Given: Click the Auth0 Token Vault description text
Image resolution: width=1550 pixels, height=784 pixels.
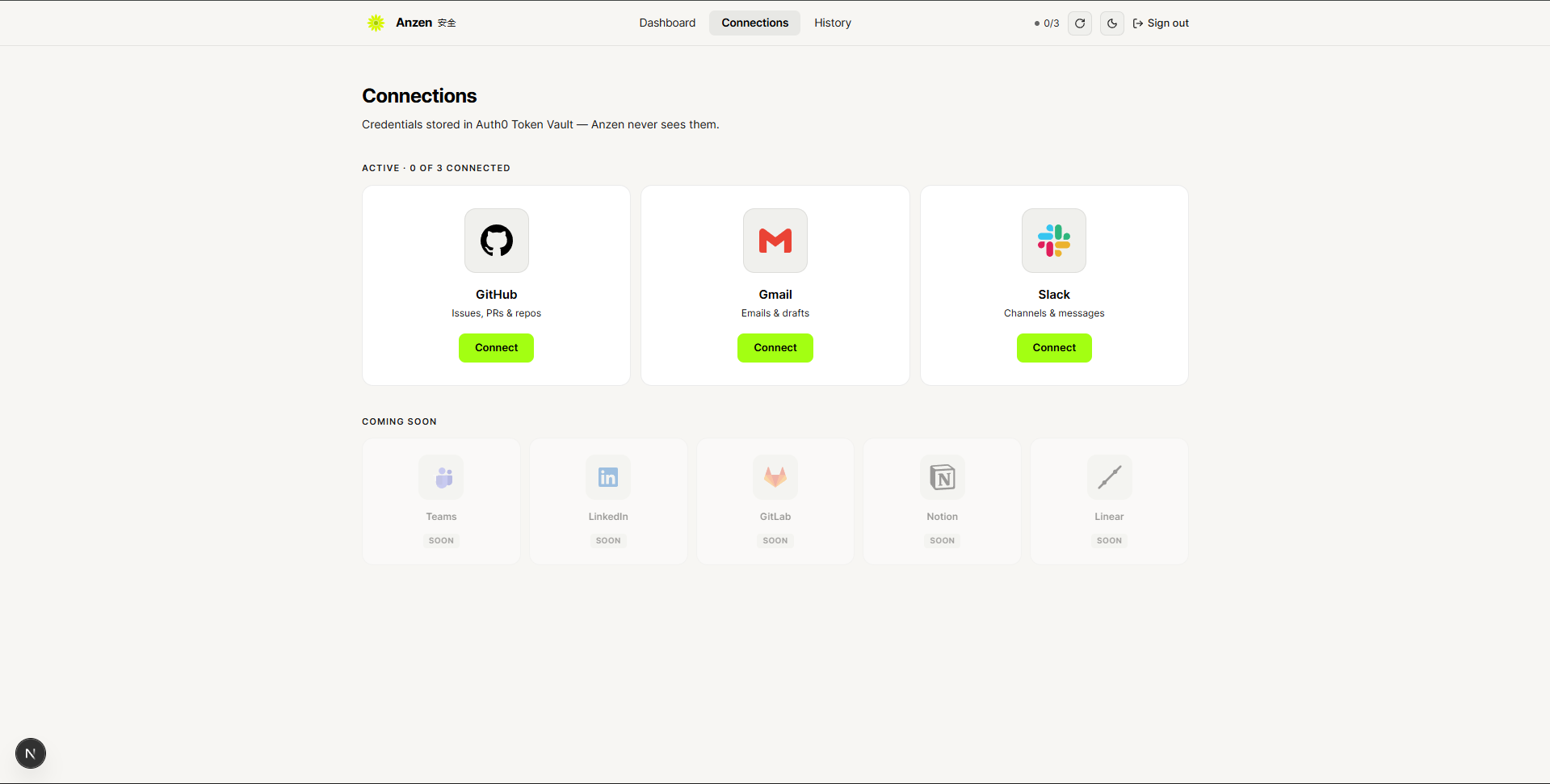Looking at the screenshot, I should click(540, 124).
